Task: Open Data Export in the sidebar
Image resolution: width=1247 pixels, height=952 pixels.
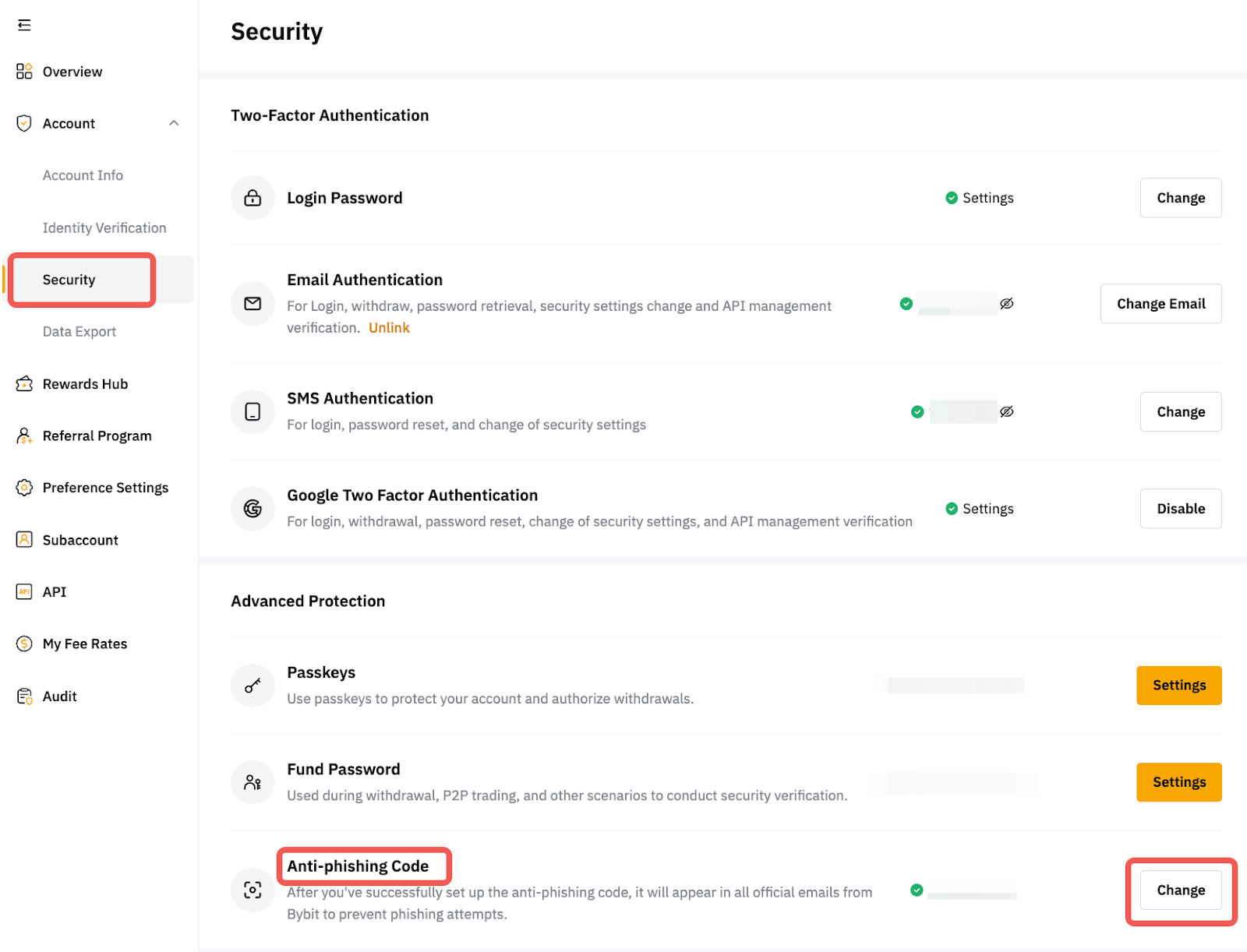Action: (79, 332)
